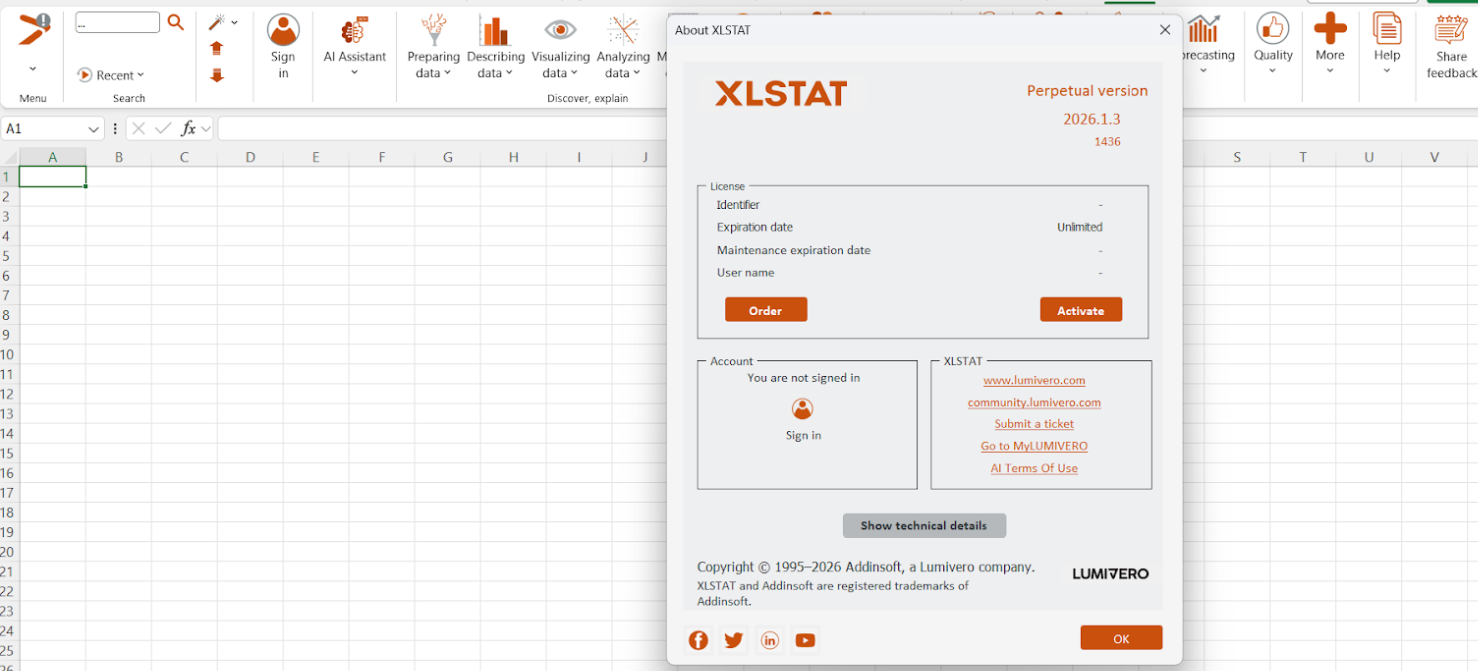Viewport: 1478px width, 671px height.
Task: Click the formula bar Enter checkmark icon
Action: tap(163, 128)
